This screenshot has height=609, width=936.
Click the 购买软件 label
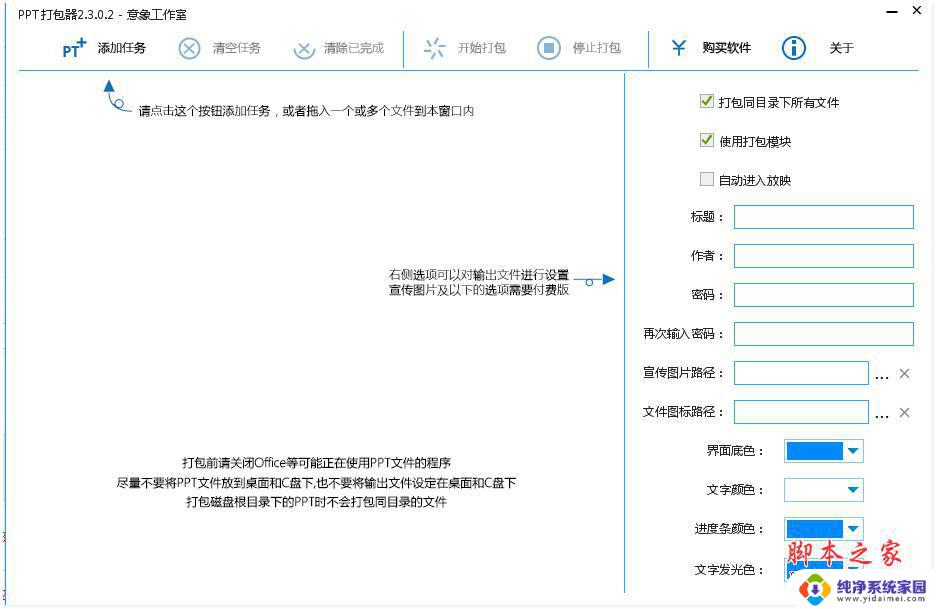point(726,48)
